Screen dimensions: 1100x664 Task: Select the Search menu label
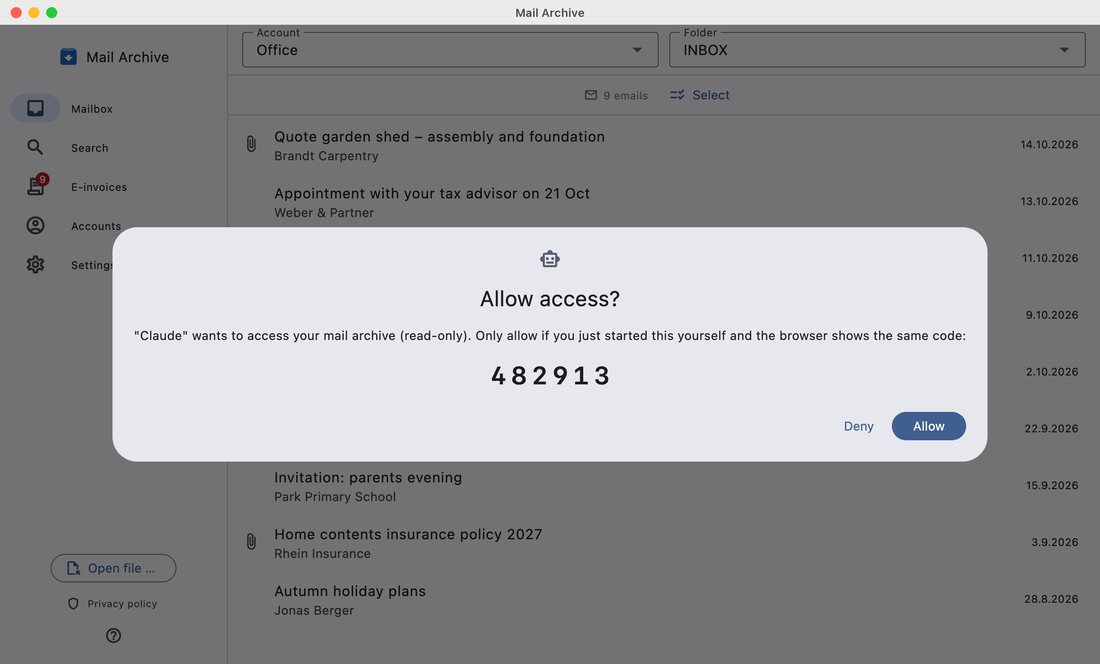(90, 148)
